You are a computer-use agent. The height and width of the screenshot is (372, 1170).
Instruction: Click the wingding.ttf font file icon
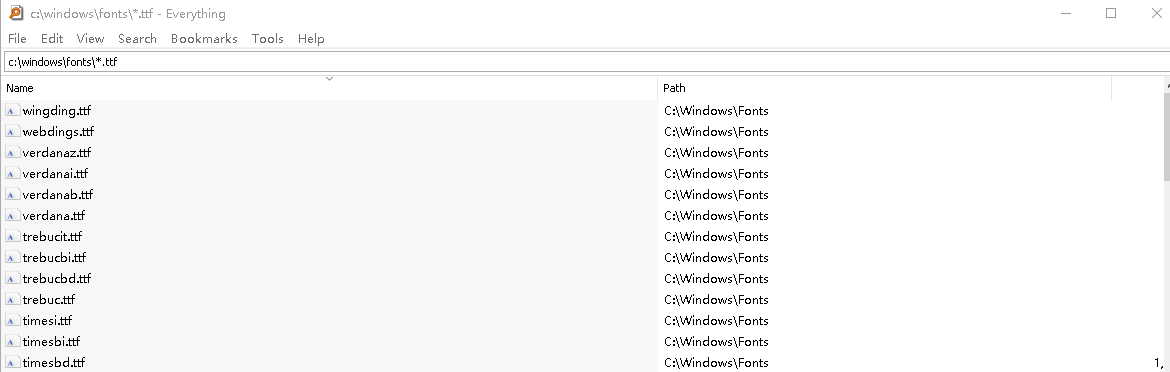(x=13, y=110)
